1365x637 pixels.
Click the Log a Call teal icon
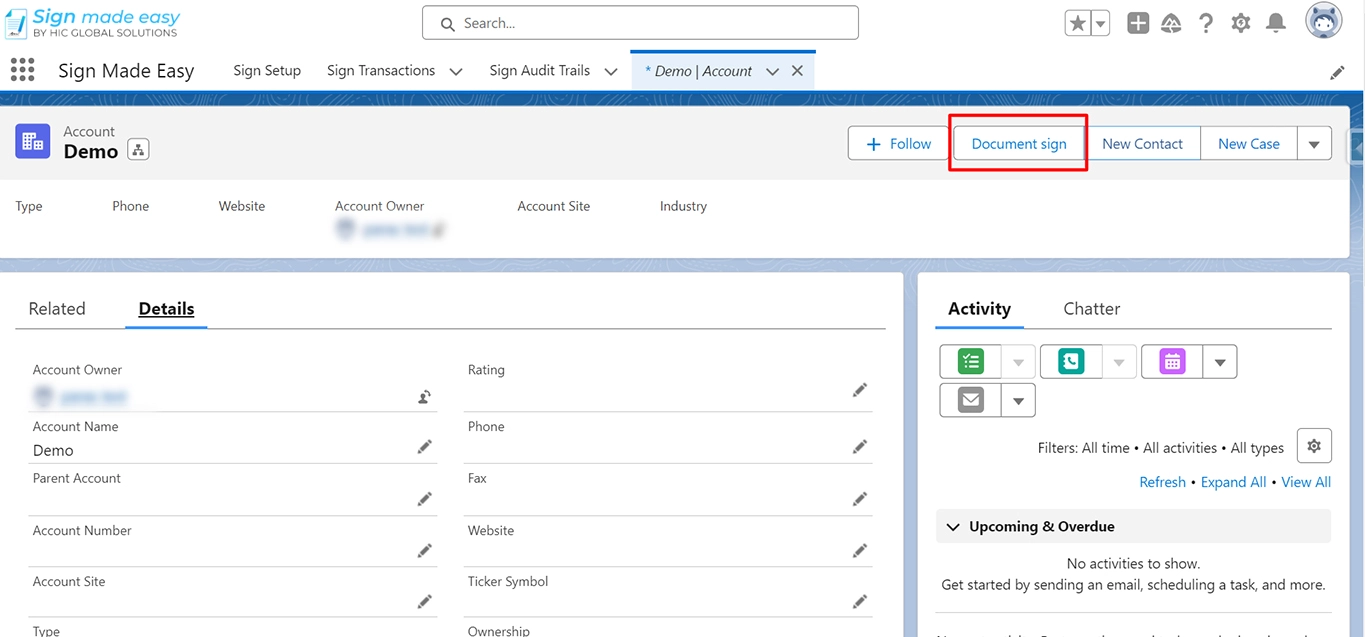[x=1071, y=361]
